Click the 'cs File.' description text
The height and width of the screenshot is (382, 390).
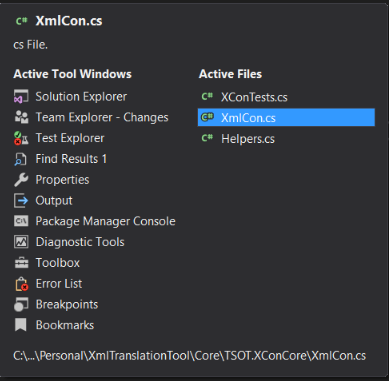[31, 45]
